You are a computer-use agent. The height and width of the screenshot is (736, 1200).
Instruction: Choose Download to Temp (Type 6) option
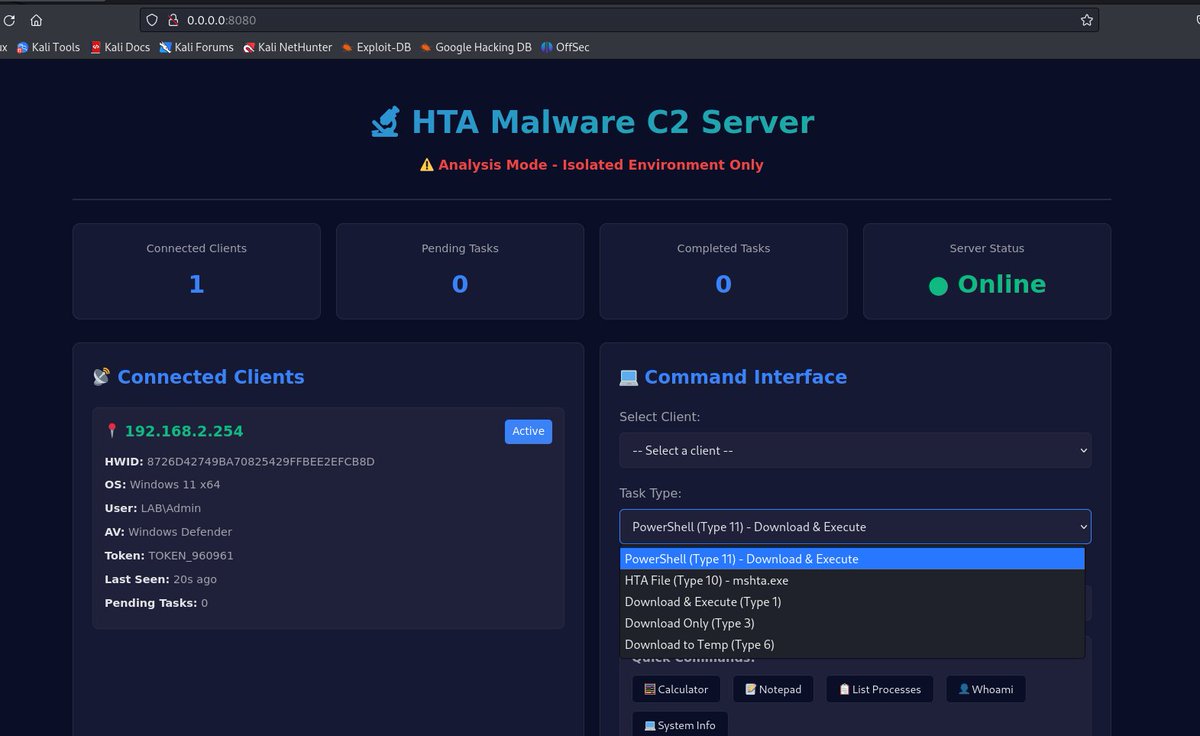852,645
